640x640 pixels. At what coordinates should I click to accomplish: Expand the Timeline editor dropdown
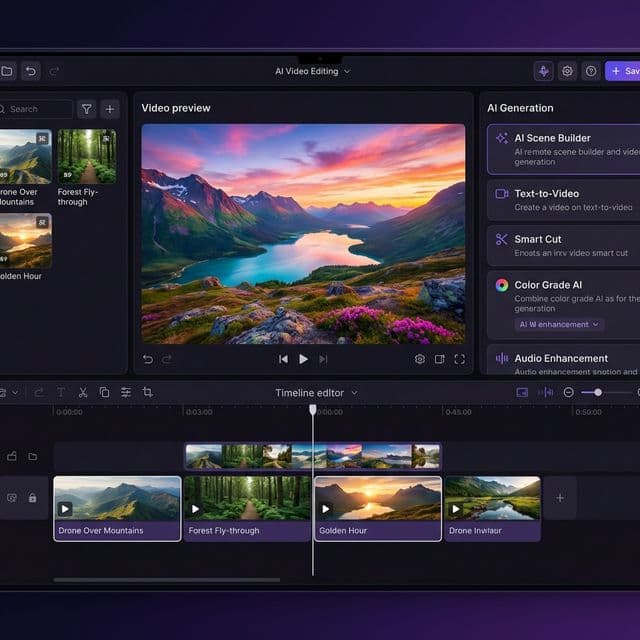(x=316, y=393)
